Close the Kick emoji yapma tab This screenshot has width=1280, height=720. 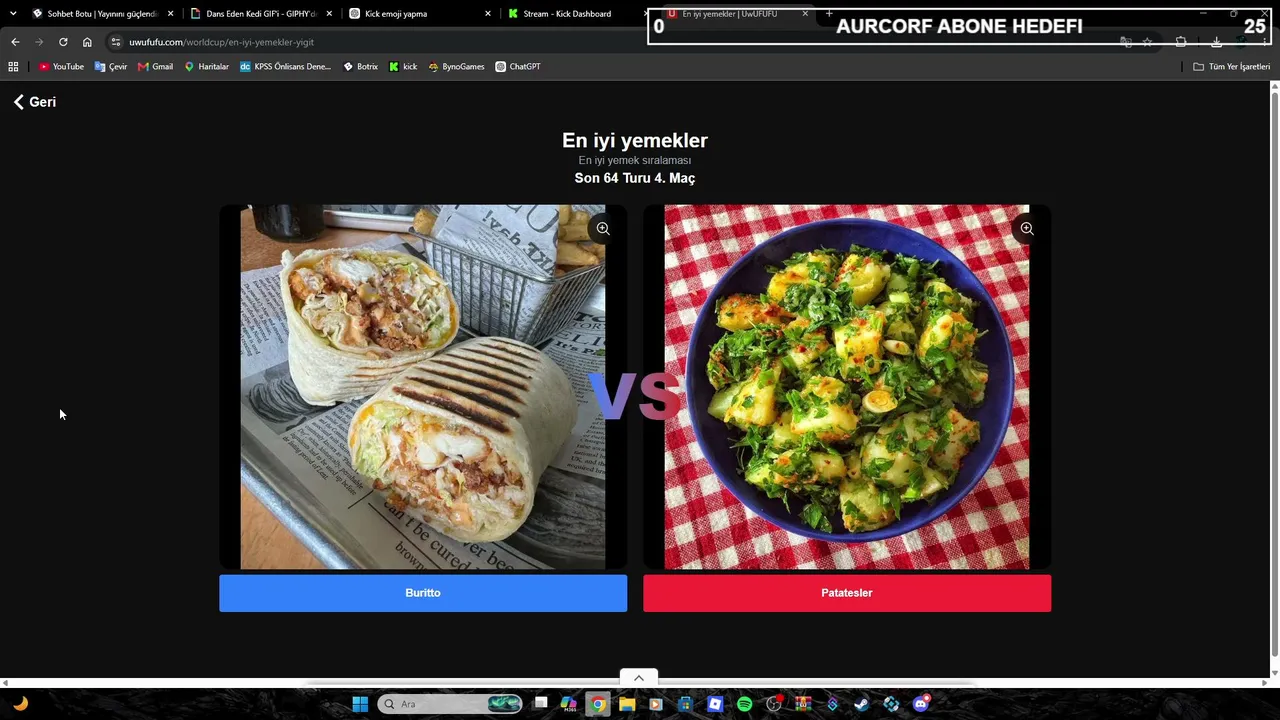coord(488,14)
